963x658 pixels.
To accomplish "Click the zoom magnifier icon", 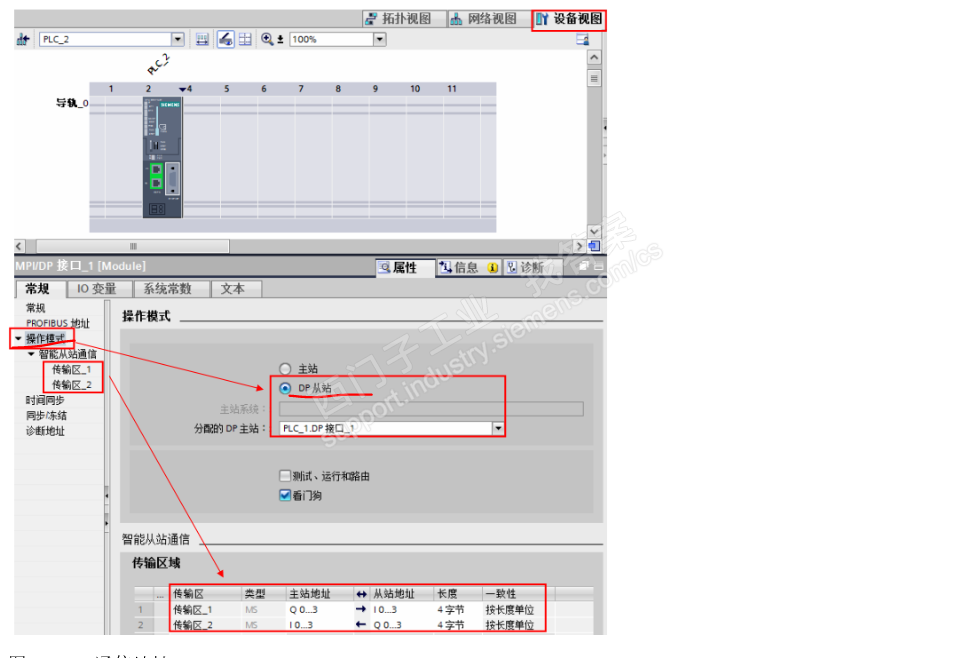I will pos(267,39).
